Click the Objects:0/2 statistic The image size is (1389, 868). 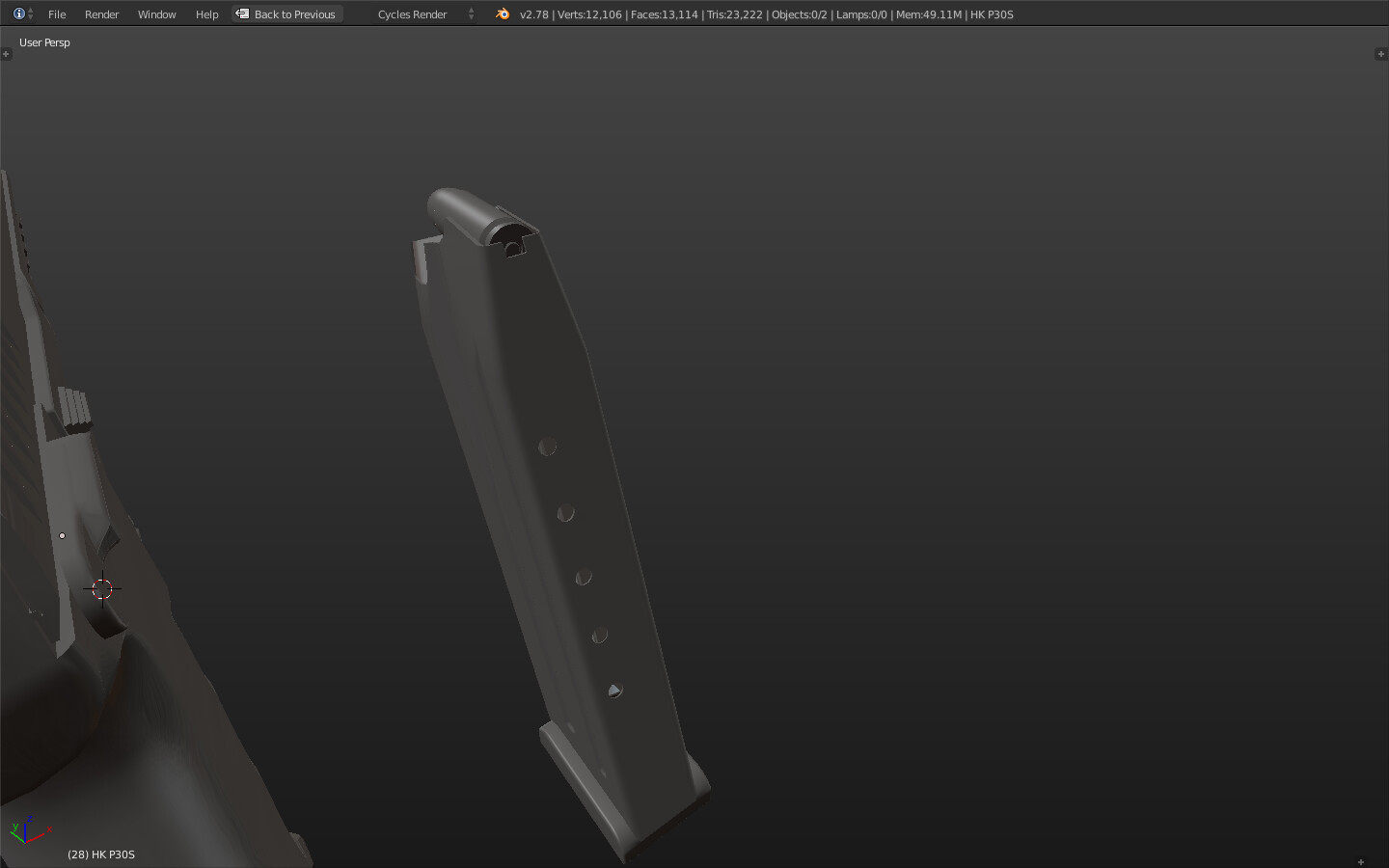click(x=799, y=14)
